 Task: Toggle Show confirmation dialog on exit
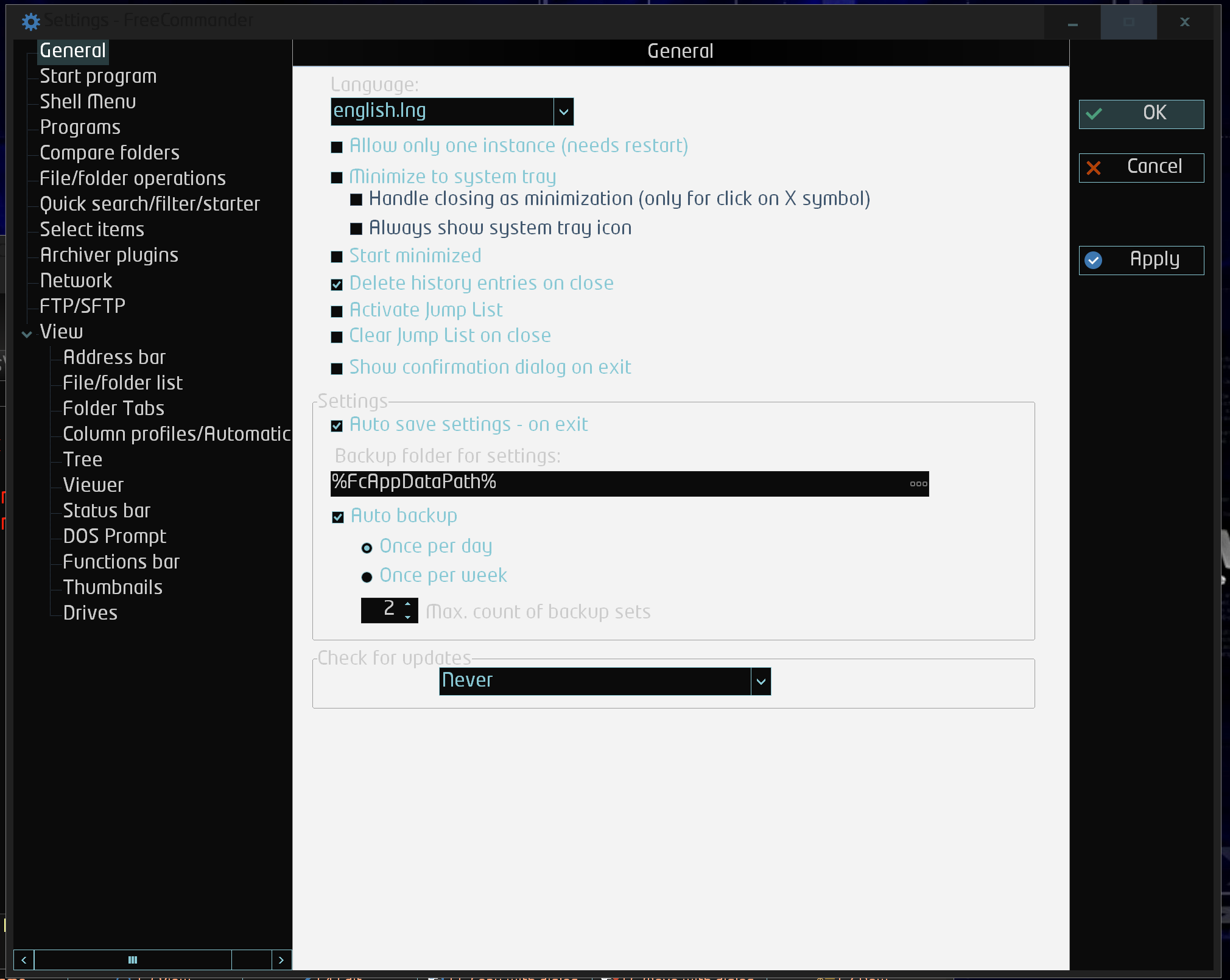click(337, 368)
